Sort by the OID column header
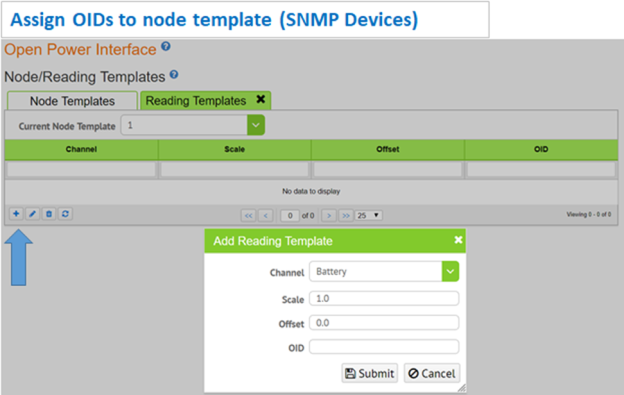624x395 pixels. (541, 149)
